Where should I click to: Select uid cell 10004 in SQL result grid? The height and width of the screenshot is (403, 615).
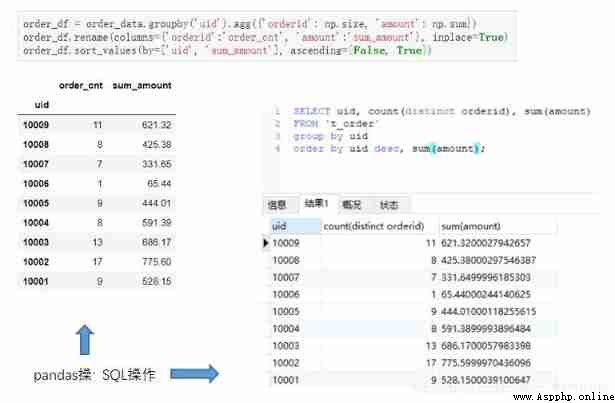286,328
